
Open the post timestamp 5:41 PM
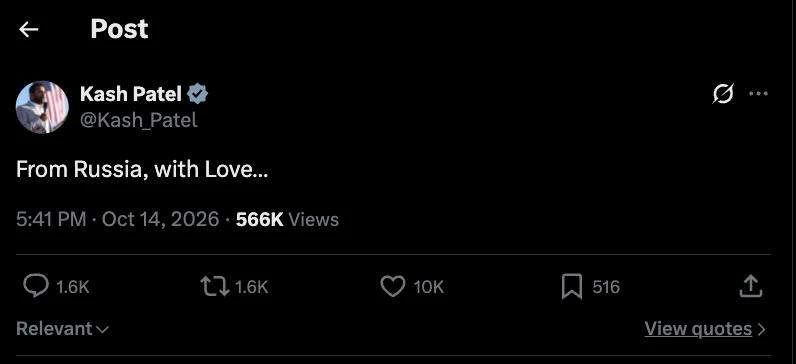tap(51, 219)
